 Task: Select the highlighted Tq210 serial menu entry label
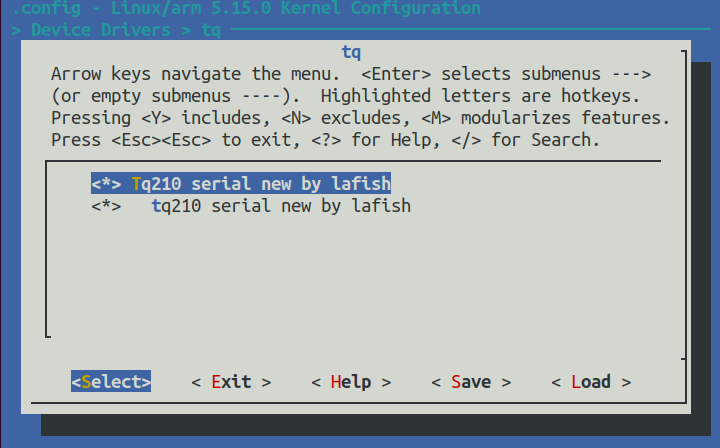click(x=261, y=184)
